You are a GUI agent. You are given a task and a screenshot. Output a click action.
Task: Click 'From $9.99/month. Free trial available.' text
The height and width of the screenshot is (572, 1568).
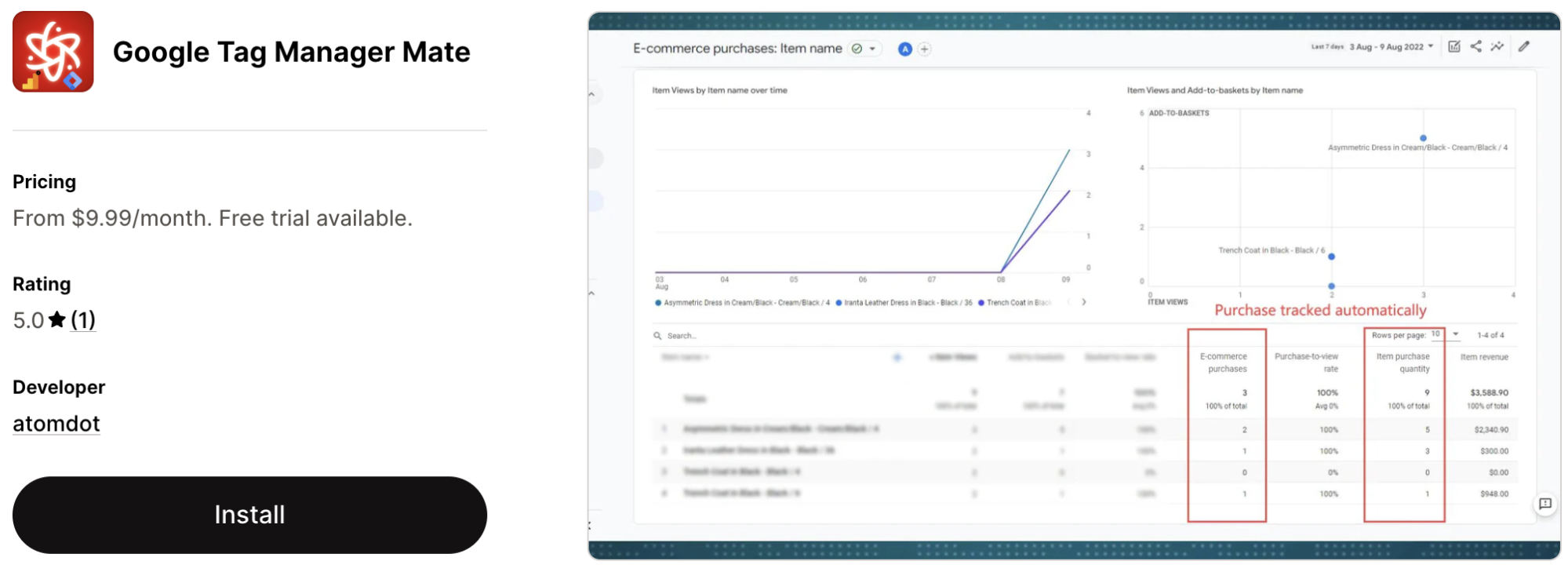213,218
